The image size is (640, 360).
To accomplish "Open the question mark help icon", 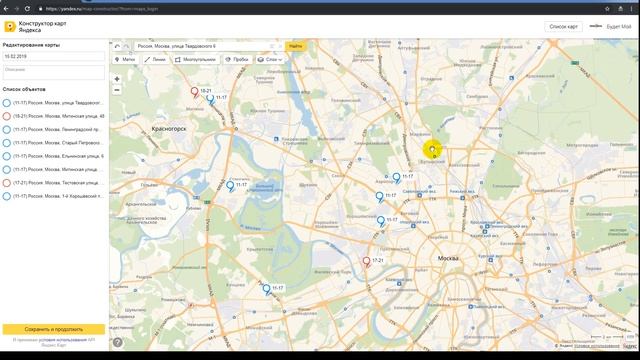I will click(x=118, y=342).
